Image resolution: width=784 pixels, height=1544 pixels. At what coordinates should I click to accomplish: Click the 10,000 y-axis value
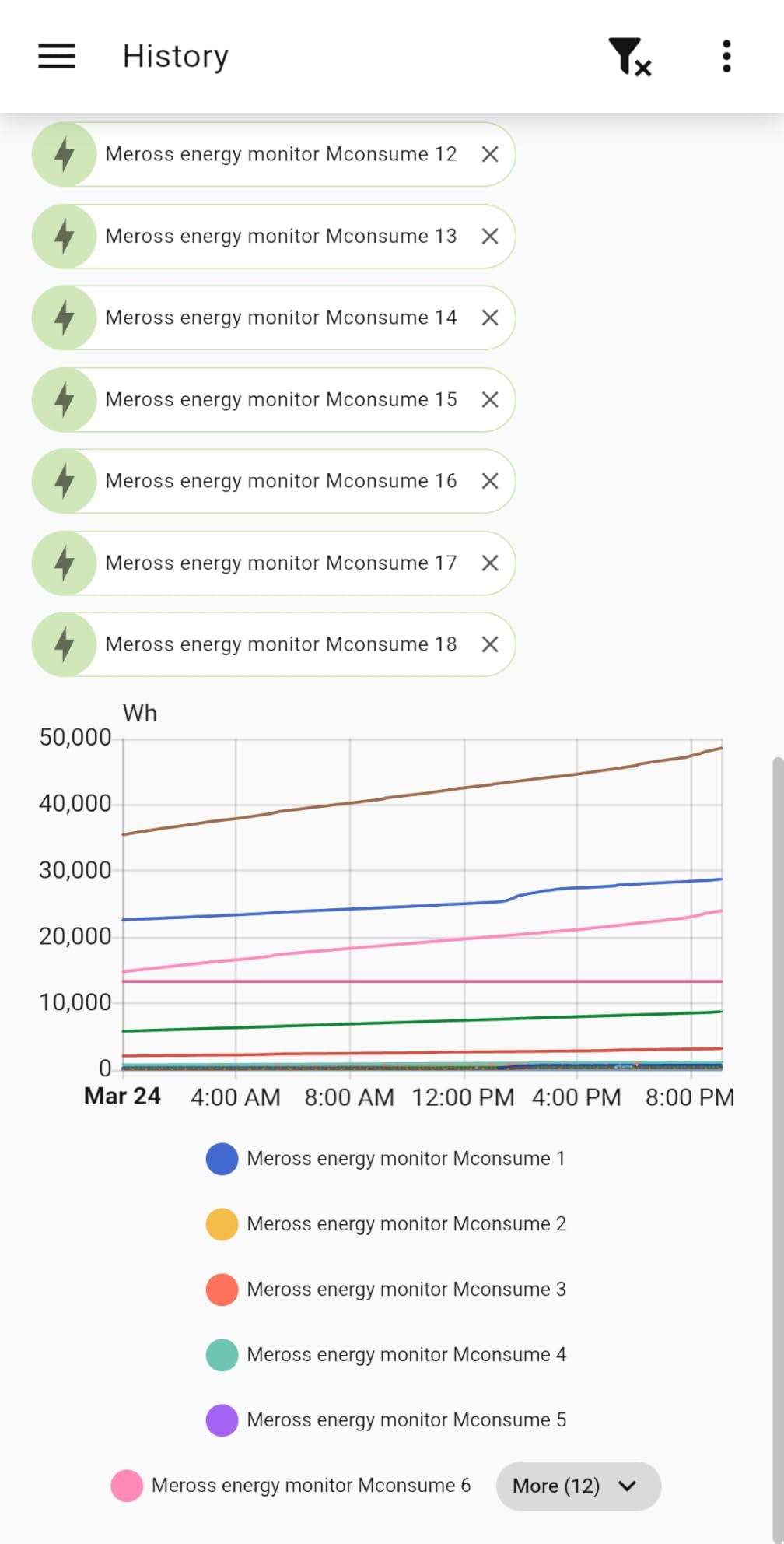tap(75, 1002)
